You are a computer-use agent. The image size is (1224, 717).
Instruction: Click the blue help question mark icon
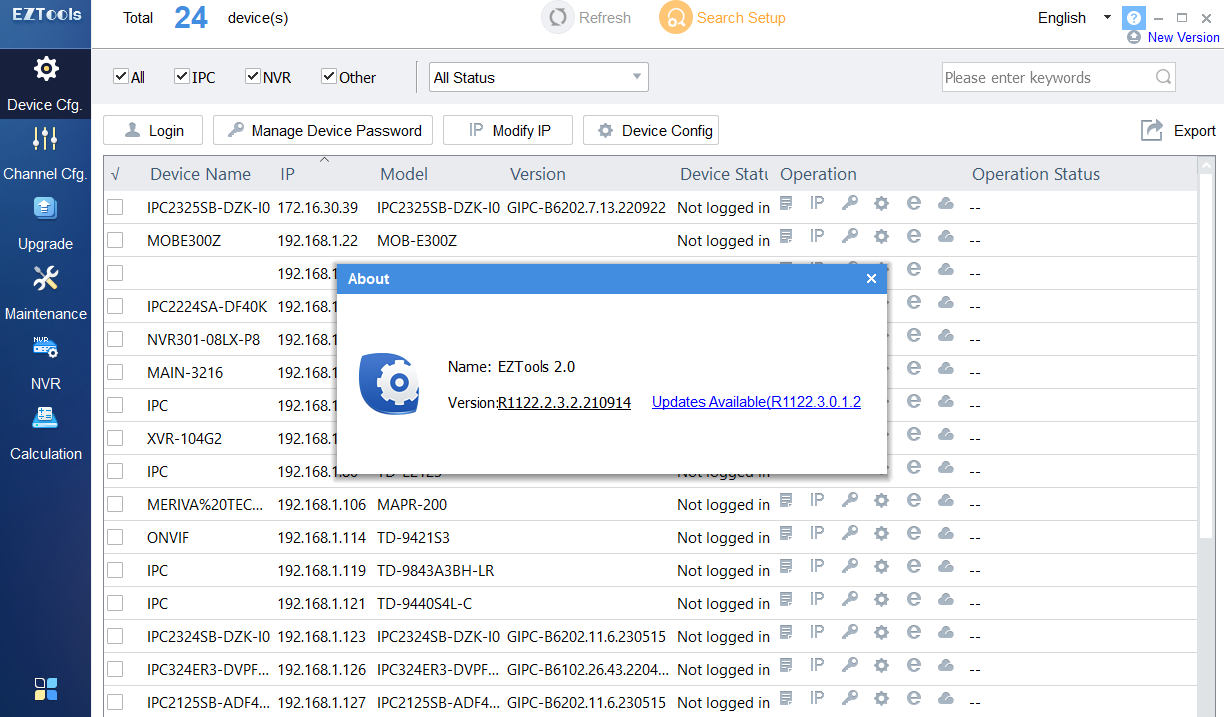[1133, 17]
